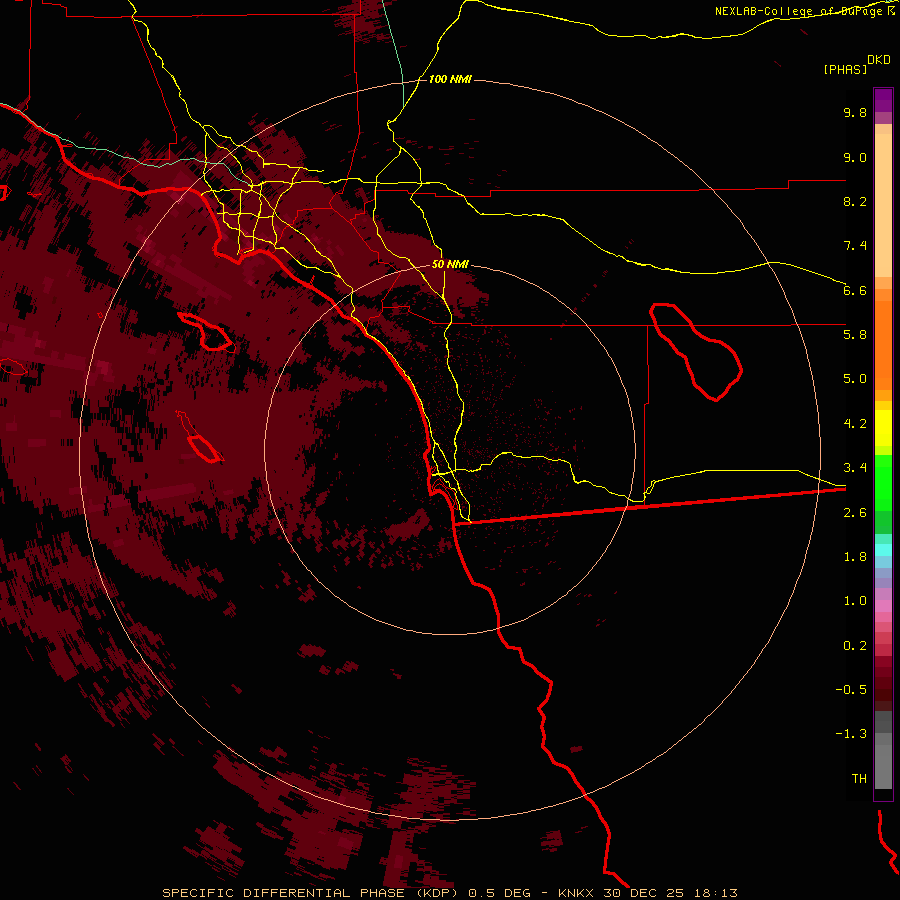Pick the 5.8 scale label
The image size is (900, 900).
(x=855, y=335)
